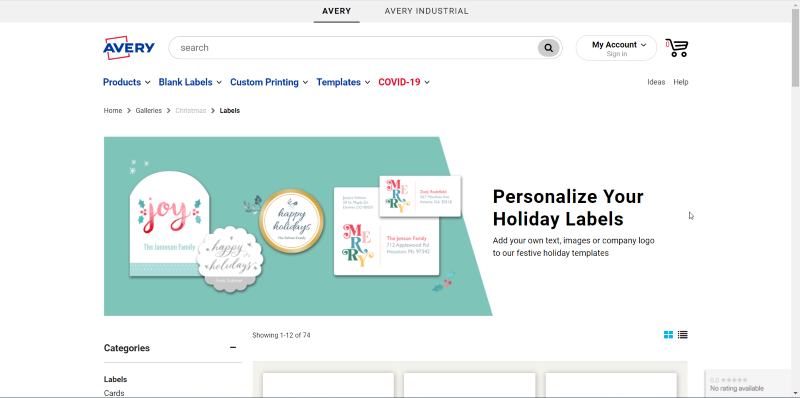Open the Blank Labels dropdown

coord(190,82)
